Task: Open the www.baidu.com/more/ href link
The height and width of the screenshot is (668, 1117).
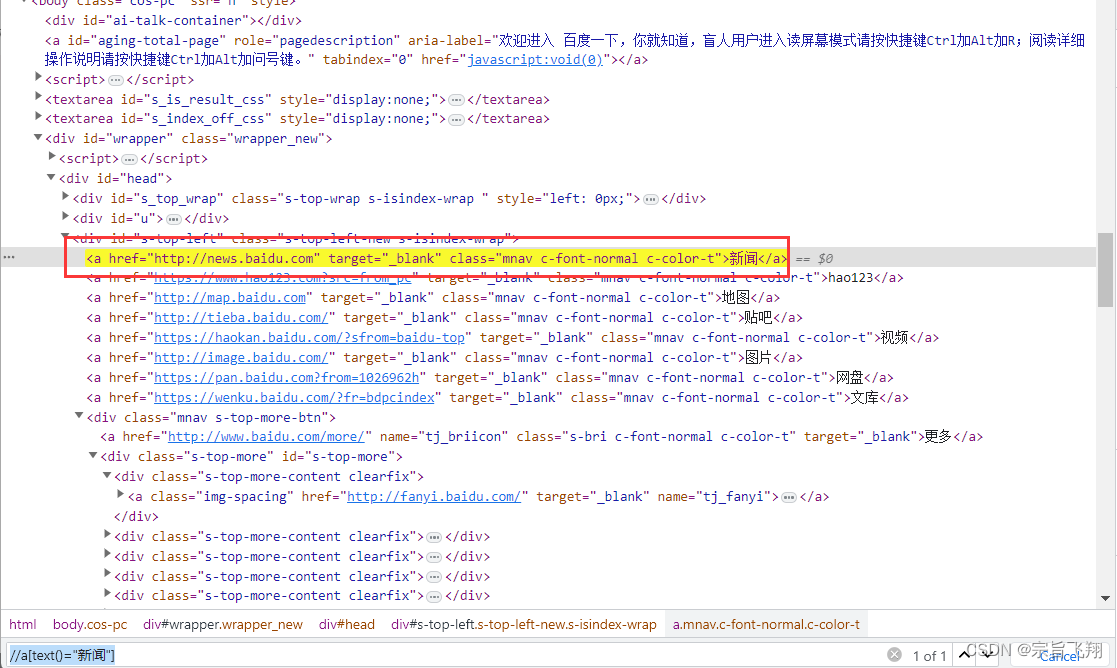Action: coord(266,437)
